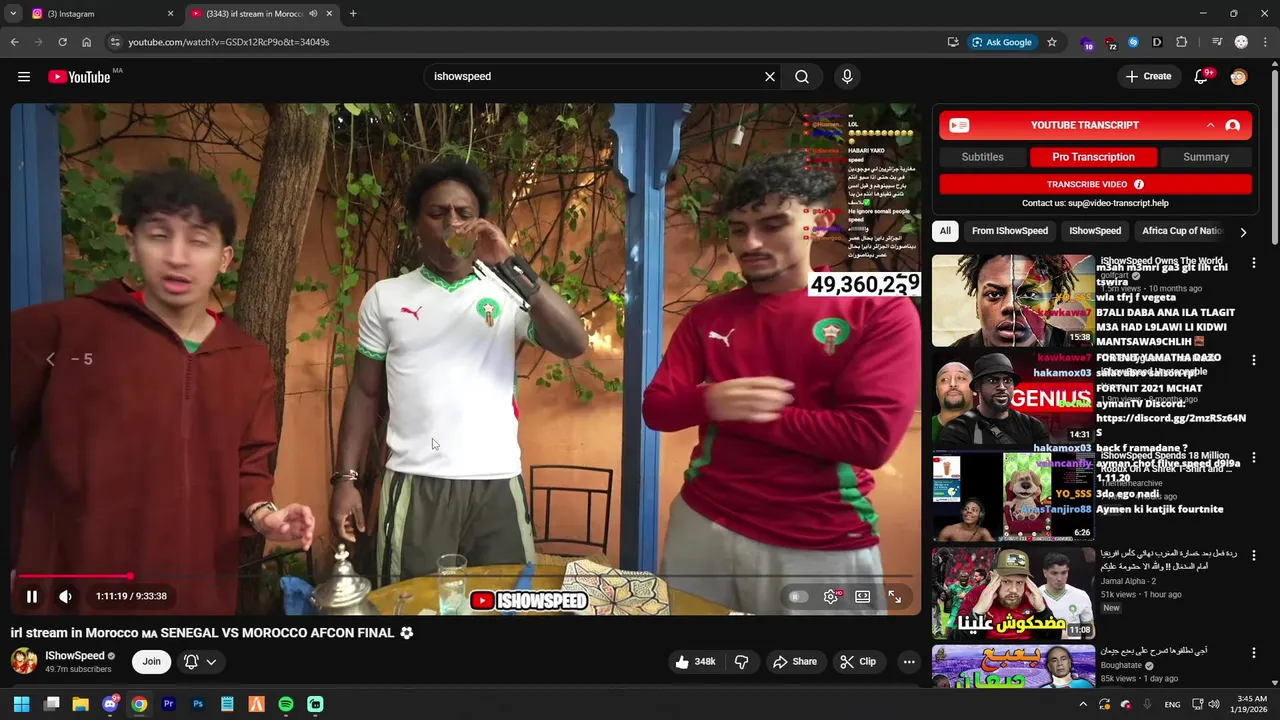
Task: Open Chrome media controls icon
Action: 1217,42
